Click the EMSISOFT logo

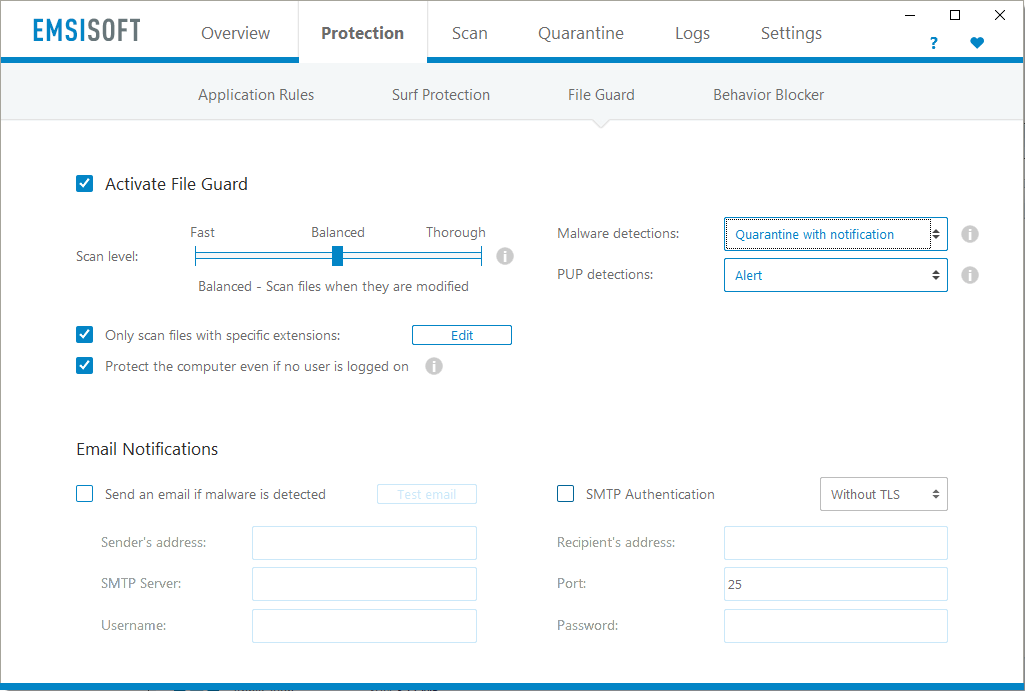pyautogui.click(x=86, y=31)
